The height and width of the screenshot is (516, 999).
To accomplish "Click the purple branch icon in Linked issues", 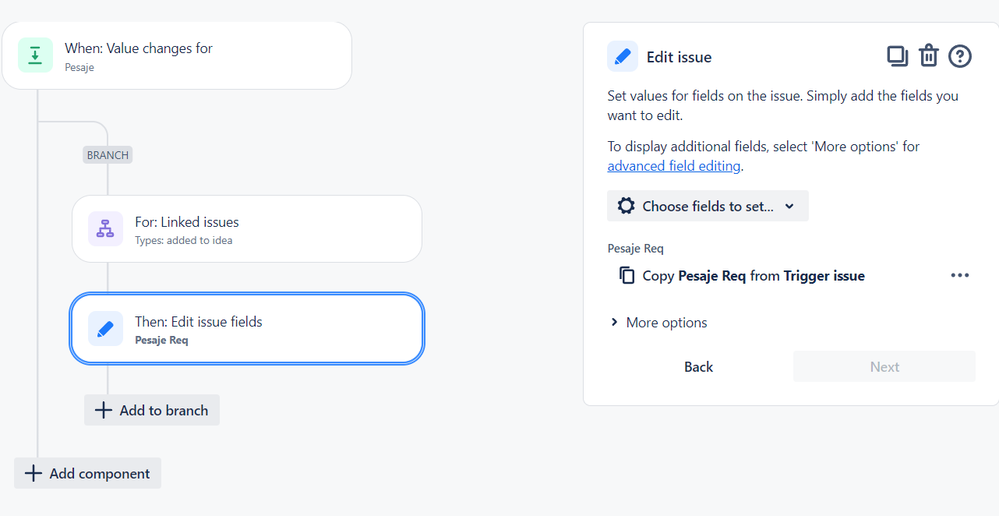I will (105, 229).
